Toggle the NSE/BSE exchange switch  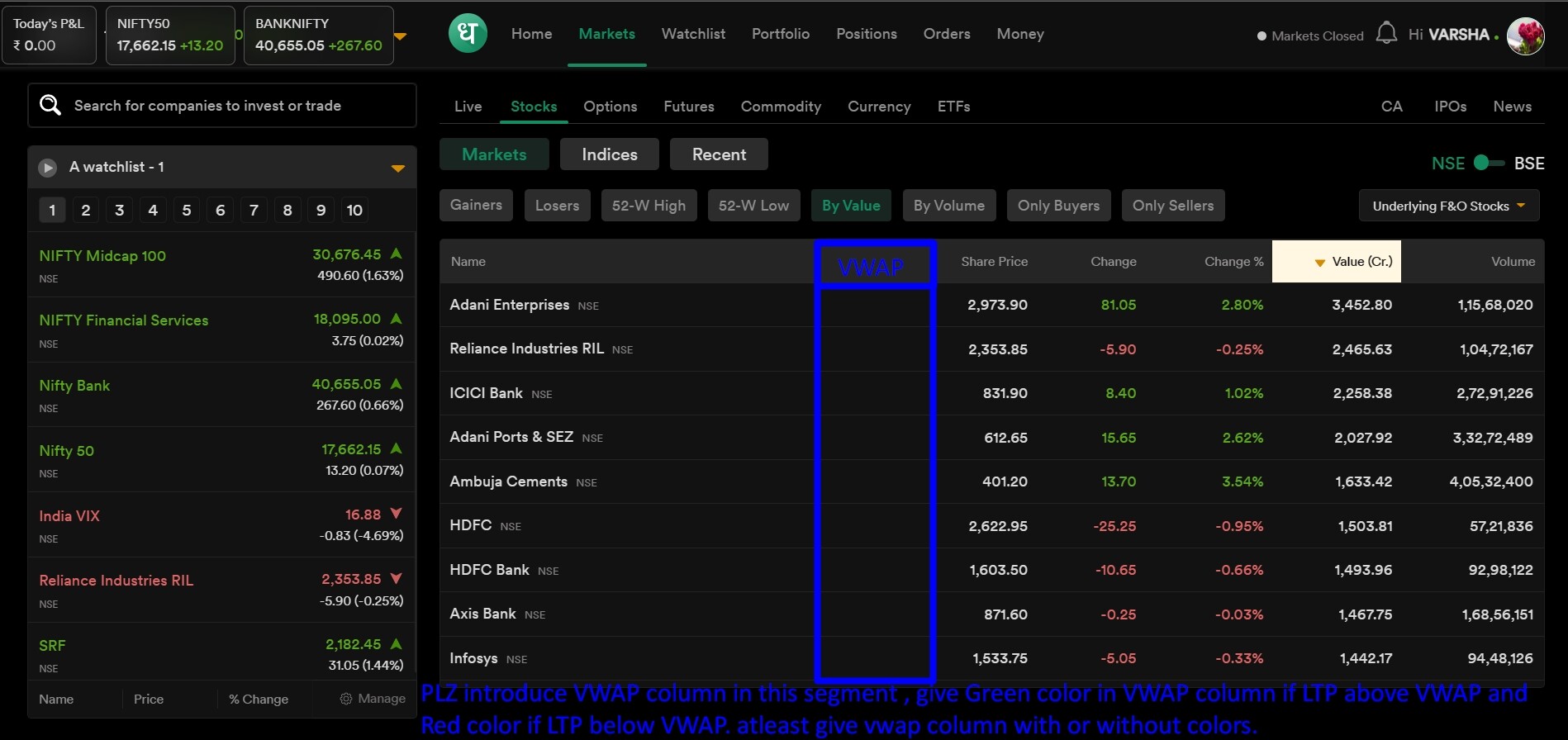point(1489,163)
